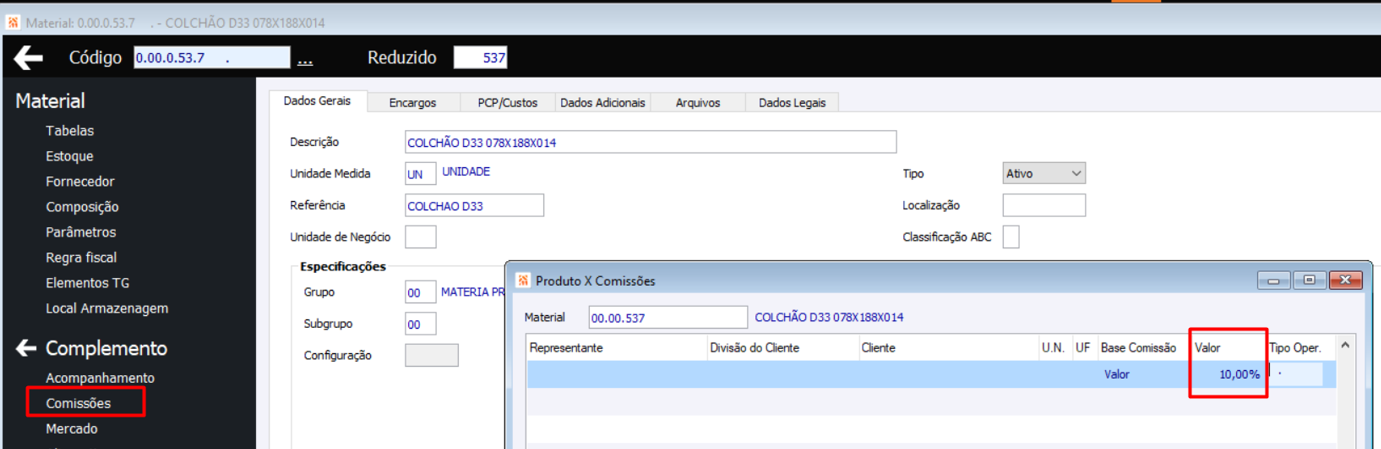Select the 10,00% commission value cell
1381x449 pixels.
[x=1228, y=374]
